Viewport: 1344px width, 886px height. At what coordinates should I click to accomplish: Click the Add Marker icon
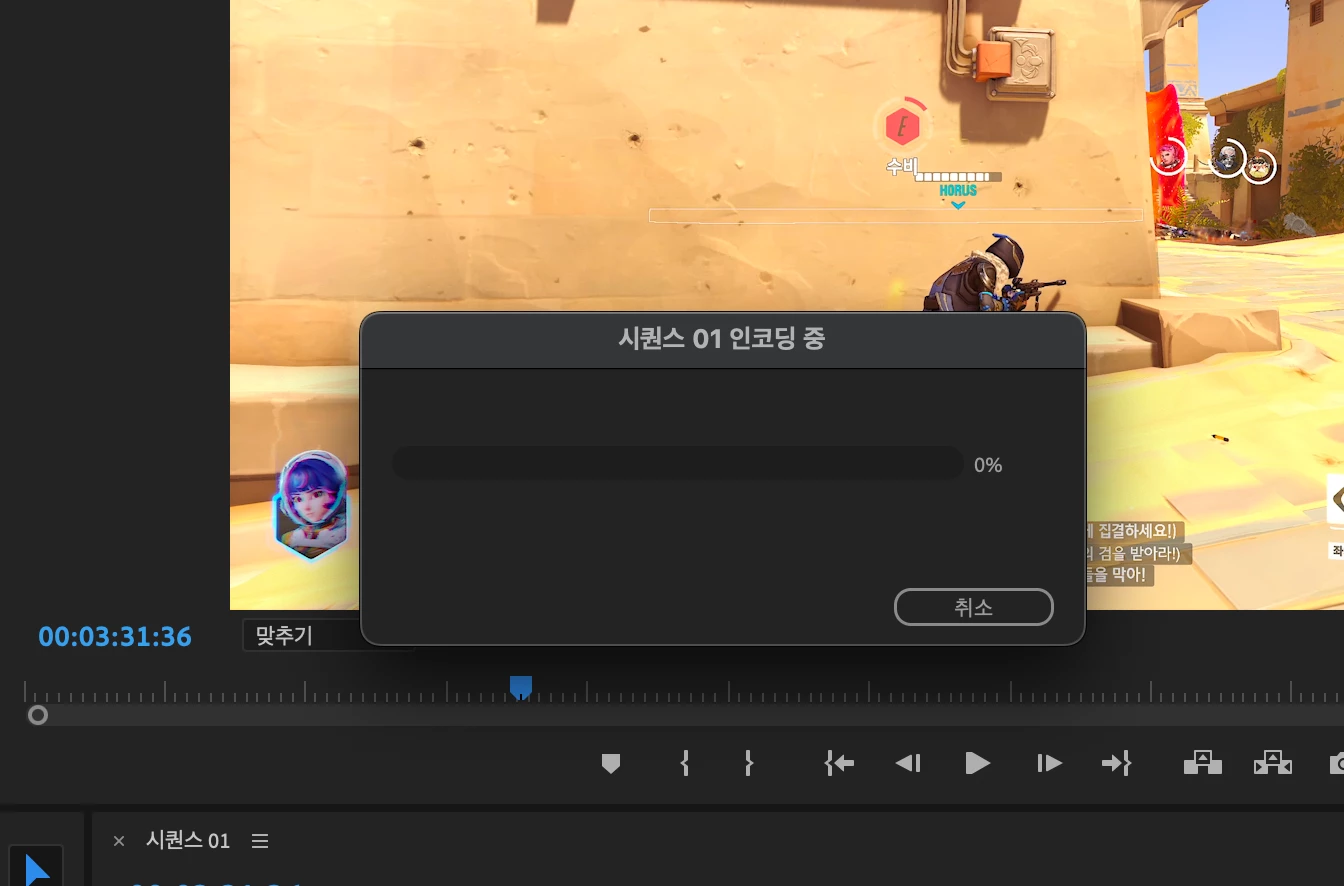(x=611, y=764)
